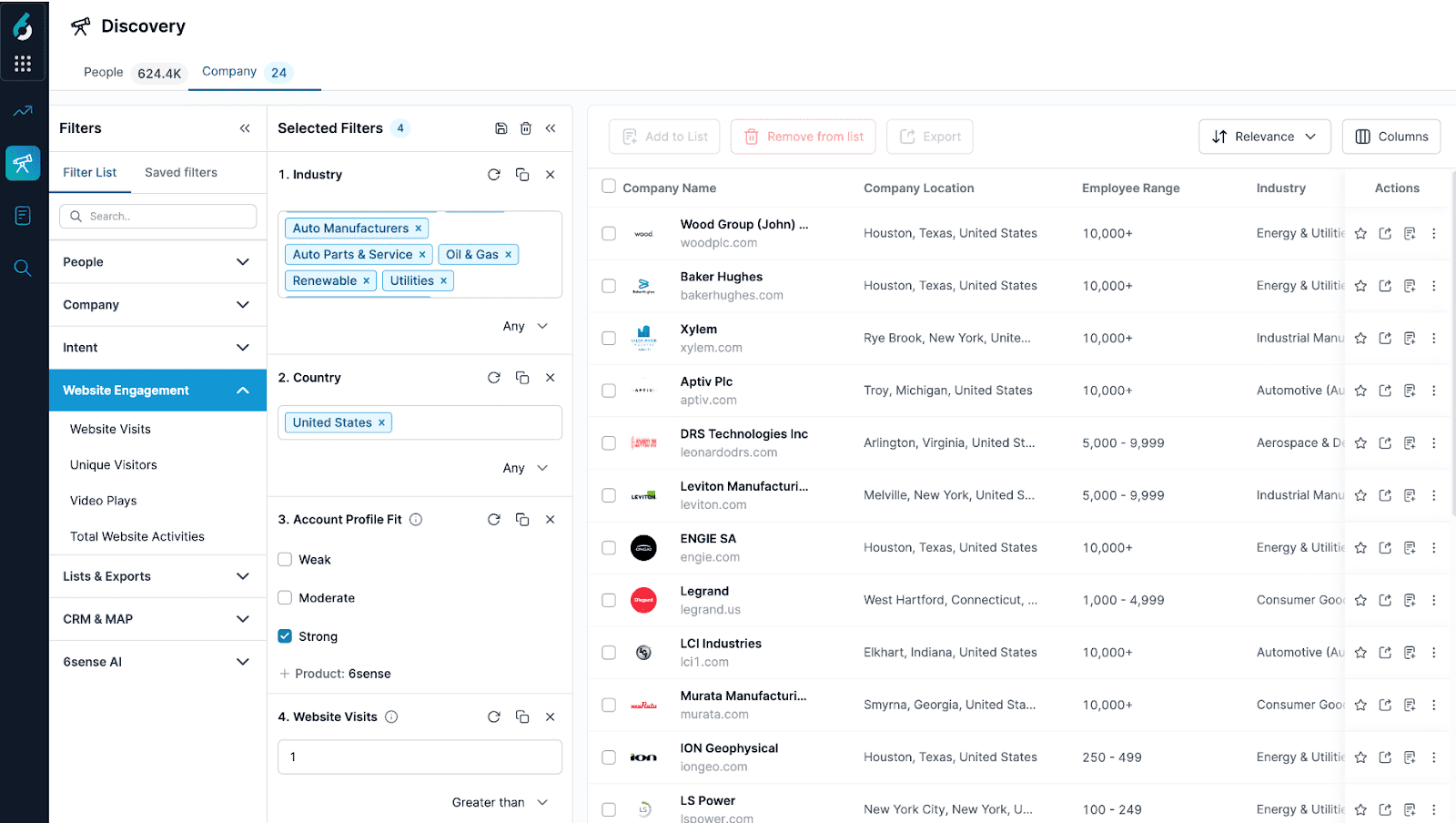Add Xylem to a list via note icon
The image size is (1456, 823).
(x=1410, y=339)
